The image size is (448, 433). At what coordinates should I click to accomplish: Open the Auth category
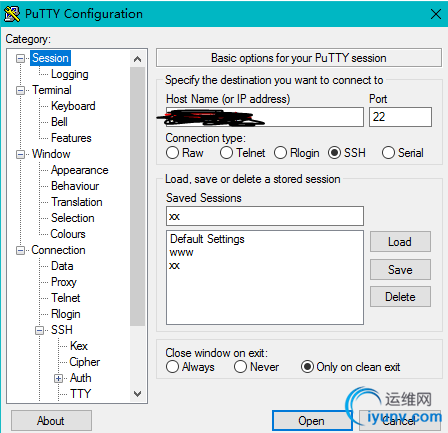(80, 378)
